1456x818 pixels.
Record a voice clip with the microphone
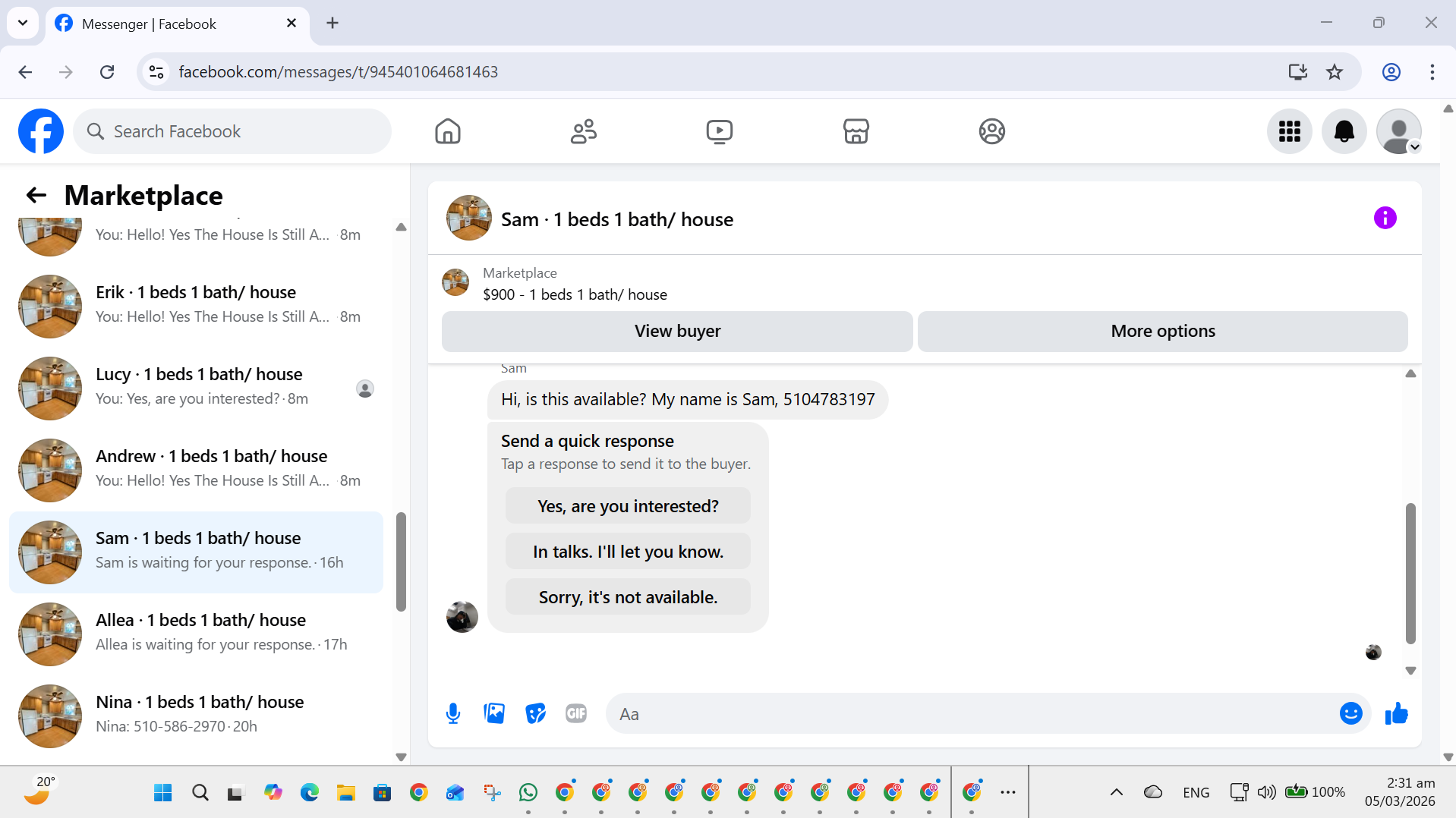453,713
